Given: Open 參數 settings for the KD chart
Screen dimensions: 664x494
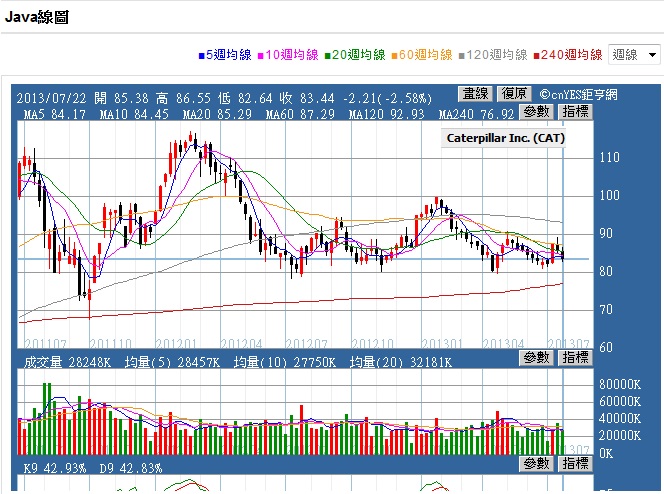Looking at the screenshot, I should (x=536, y=464).
